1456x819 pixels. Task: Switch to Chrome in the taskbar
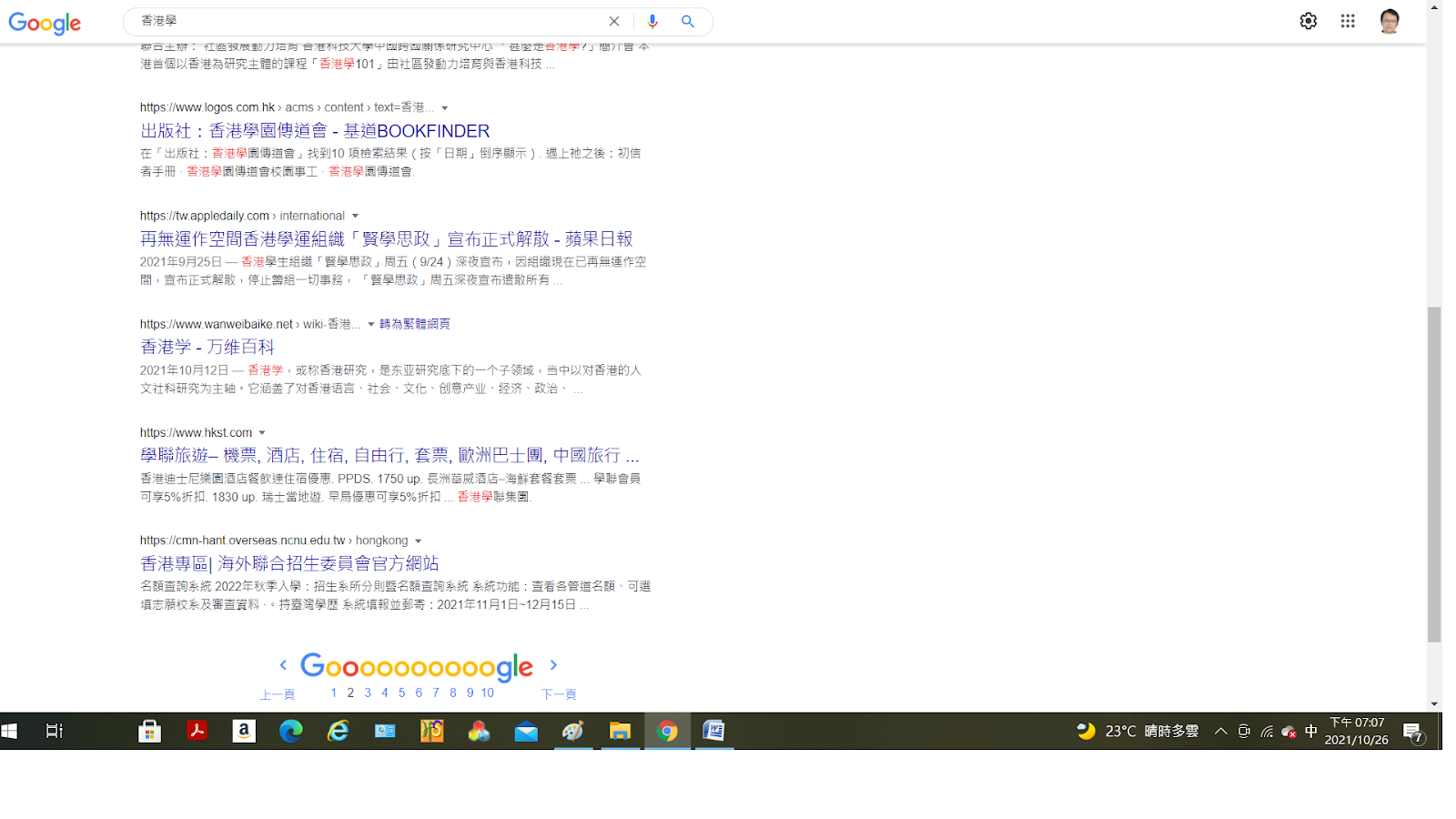(667, 731)
